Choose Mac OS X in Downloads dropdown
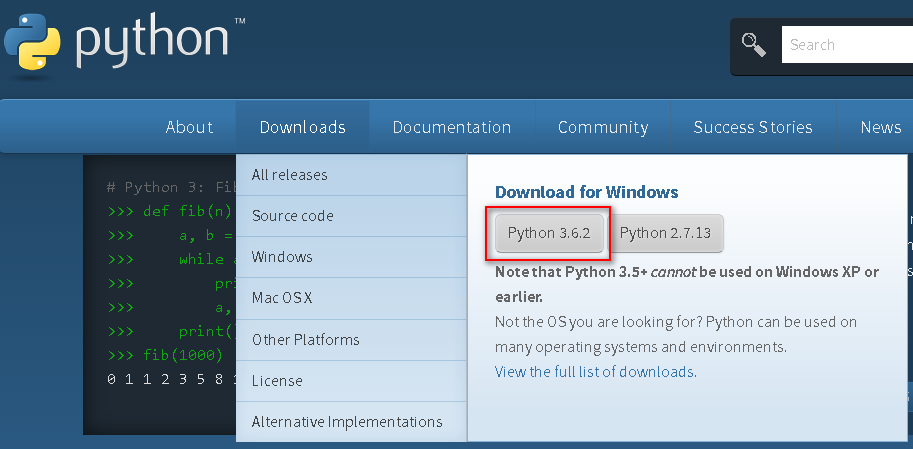 click(x=351, y=298)
